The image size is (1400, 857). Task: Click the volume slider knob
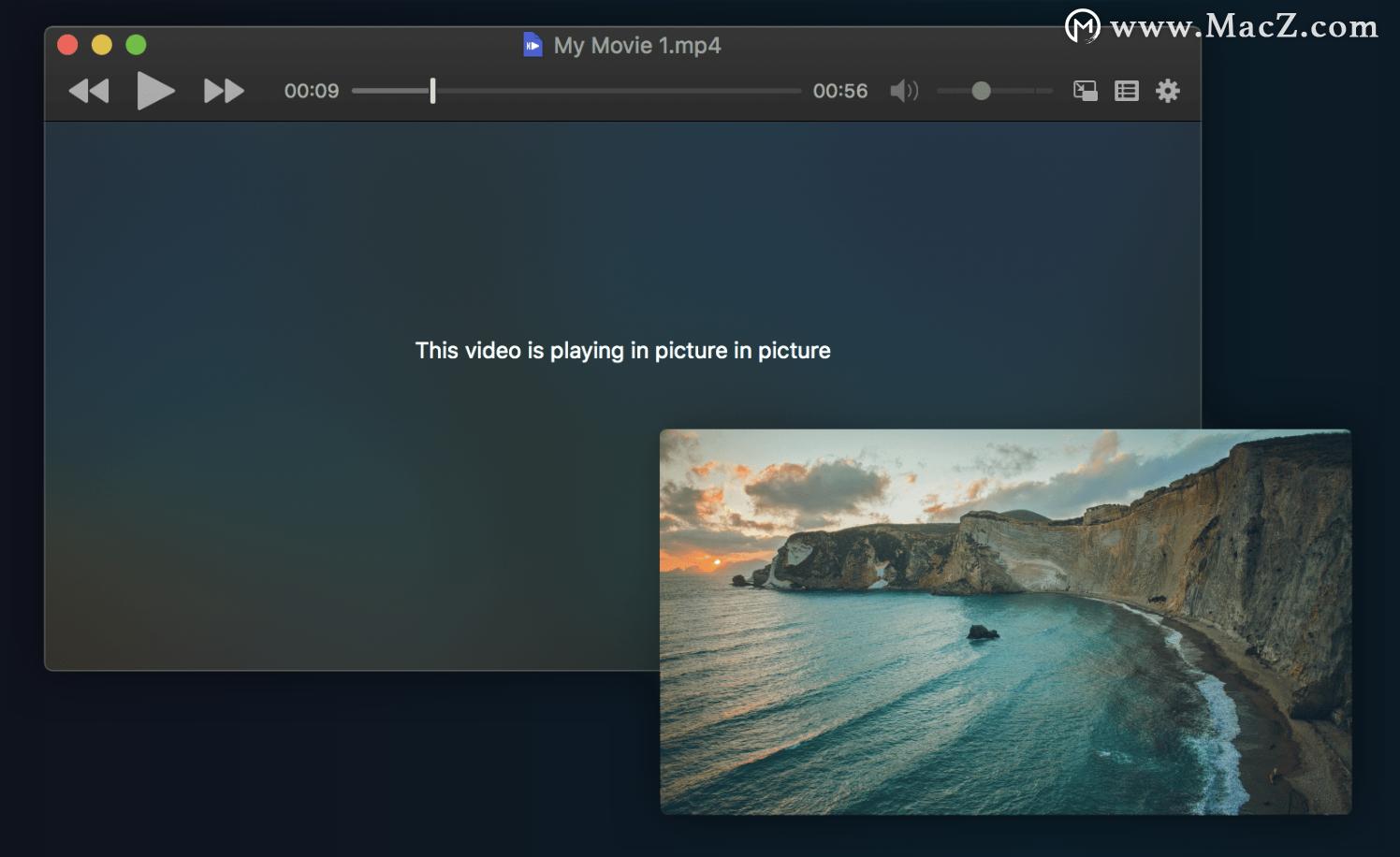981,91
